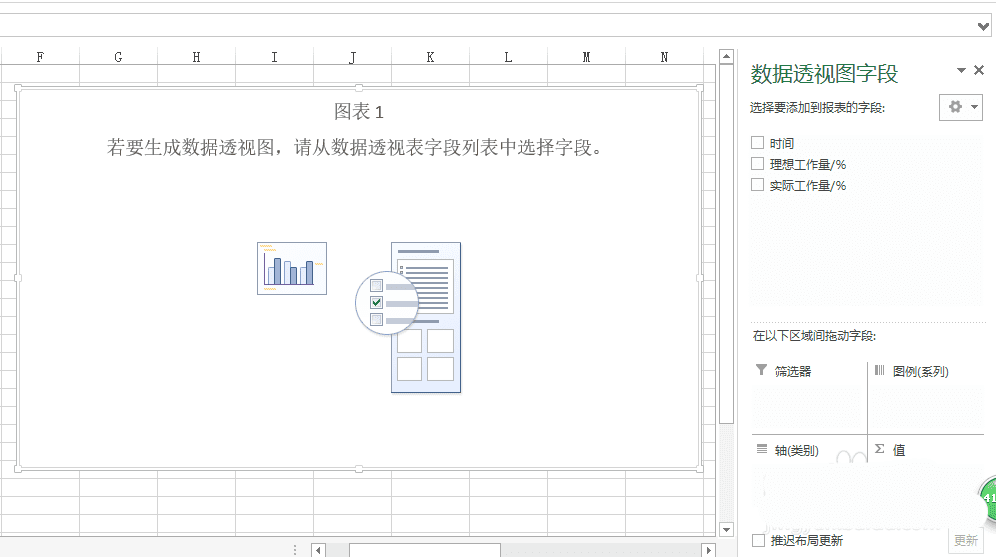Image resolution: width=996 pixels, height=557 pixels.
Task: Close the 数据透视图字段 pane
Action: pos(979,70)
